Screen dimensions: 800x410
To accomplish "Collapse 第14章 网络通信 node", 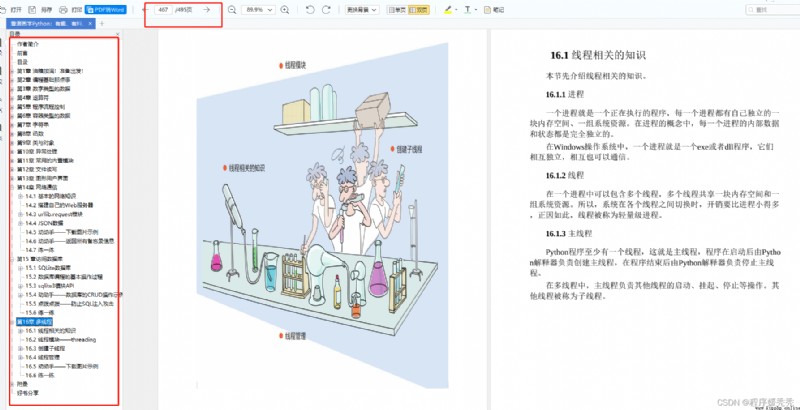I will [x=13, y=187].
